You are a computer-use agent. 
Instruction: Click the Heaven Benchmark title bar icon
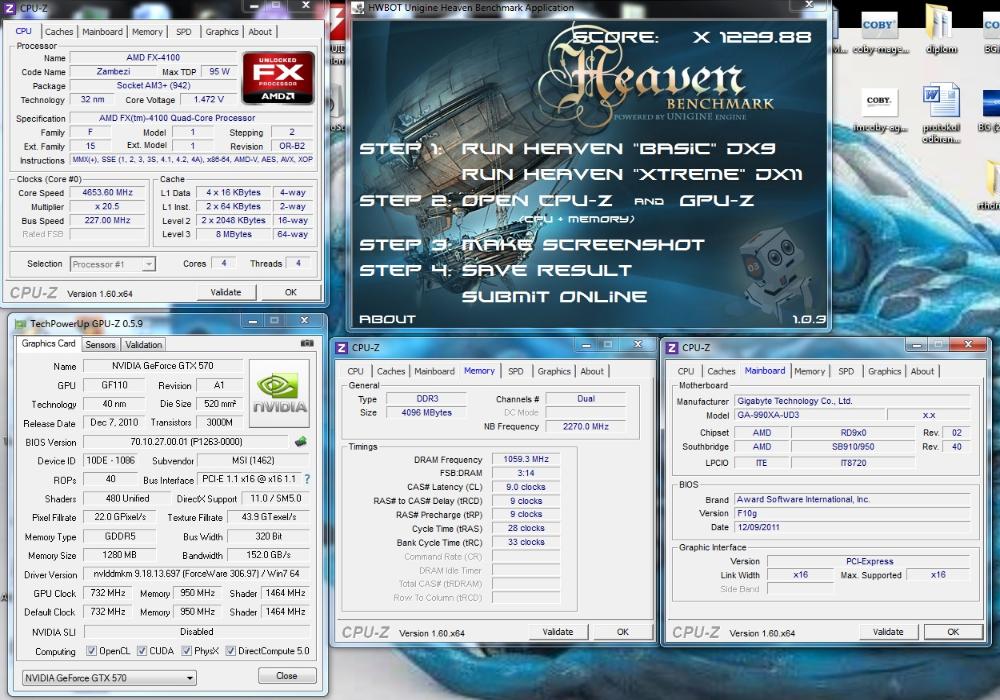click(357, 8)
